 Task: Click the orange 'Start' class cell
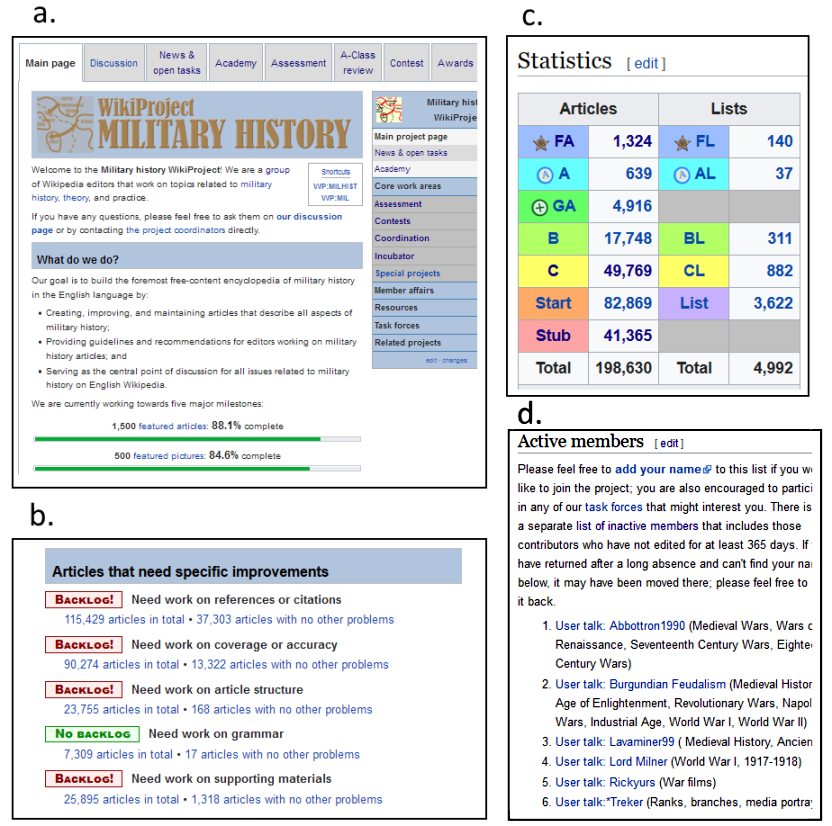pos(553,303)
